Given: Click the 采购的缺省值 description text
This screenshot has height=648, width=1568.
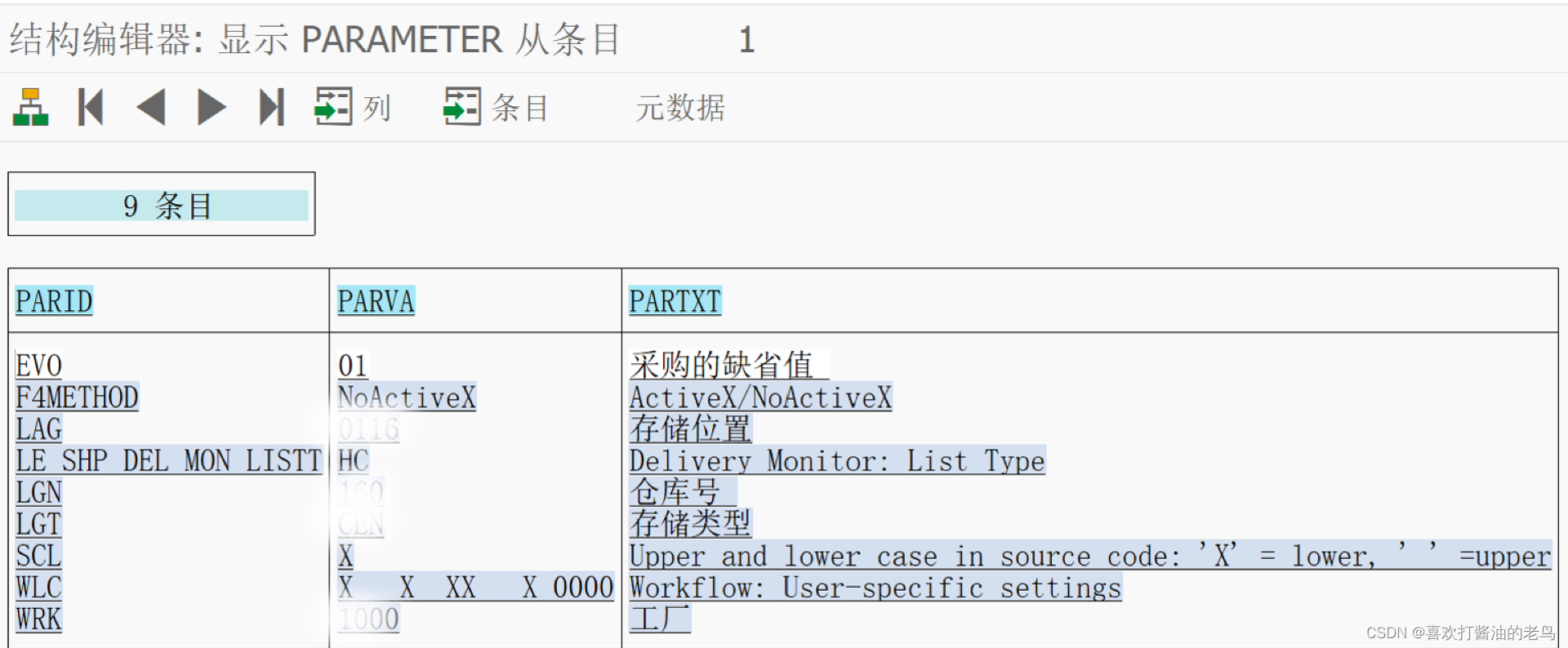Looking at the screenshot, I should (721, 366).
